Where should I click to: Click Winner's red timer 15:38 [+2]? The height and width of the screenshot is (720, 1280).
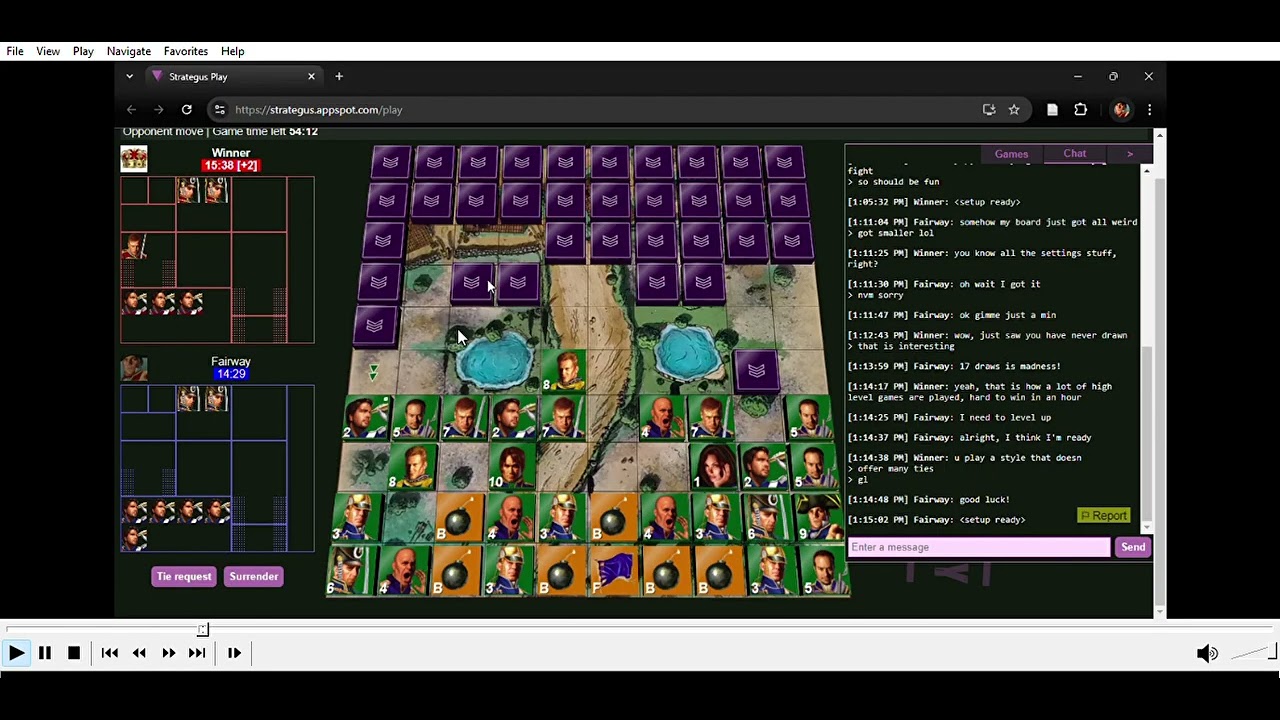tap(231, 165)
